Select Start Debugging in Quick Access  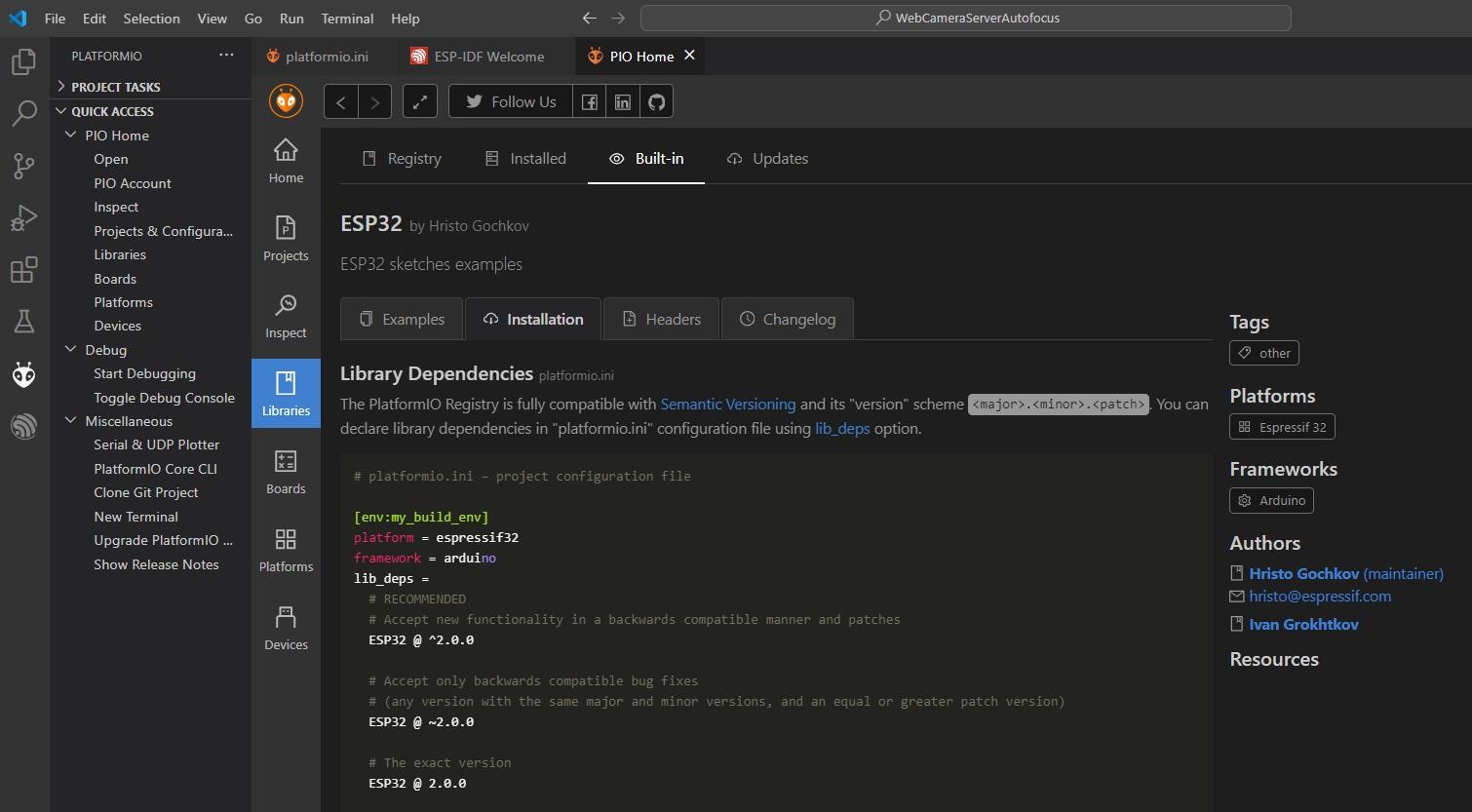pos(144,373)
